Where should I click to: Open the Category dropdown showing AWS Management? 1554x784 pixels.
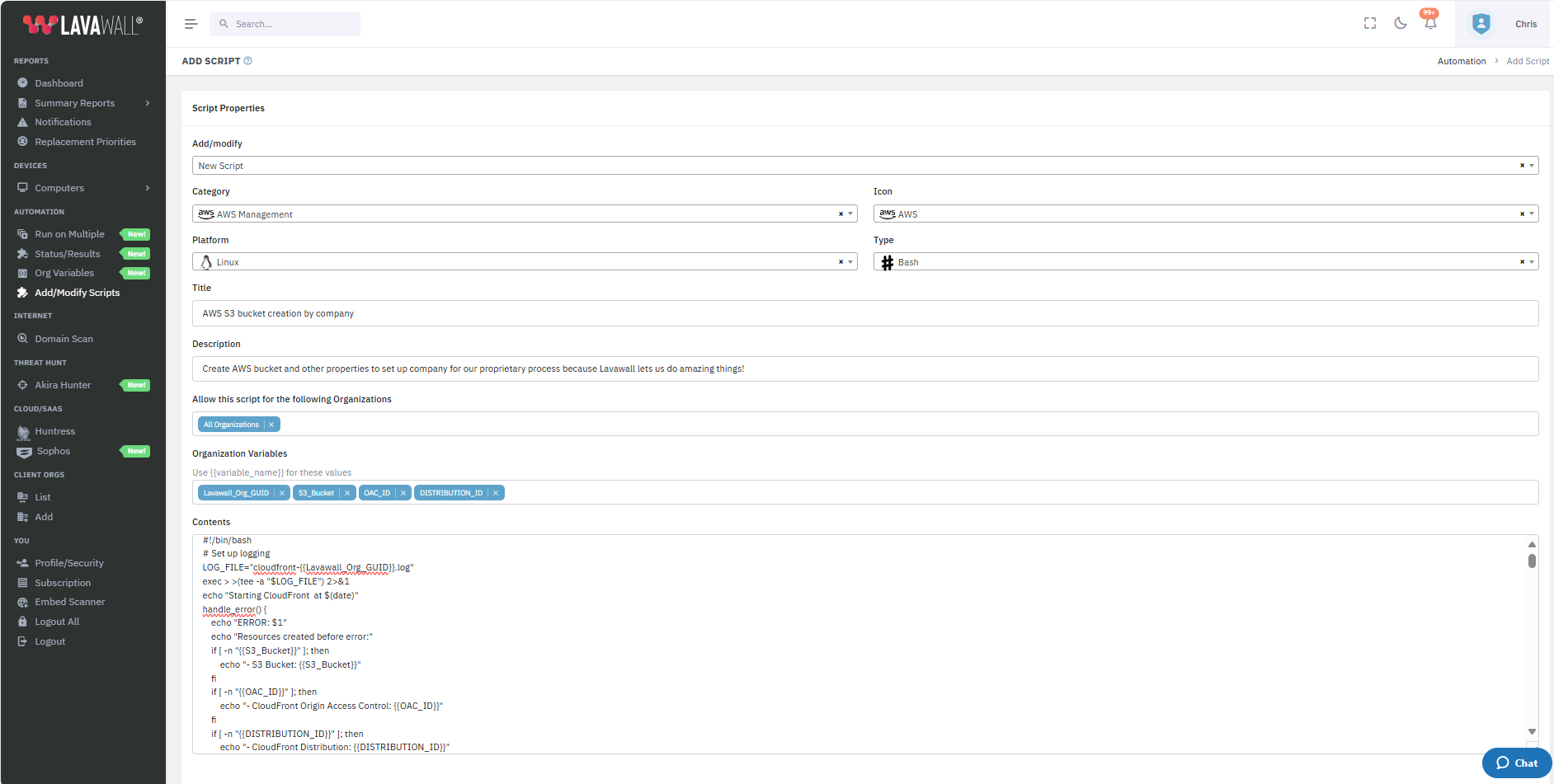[850, 214]
